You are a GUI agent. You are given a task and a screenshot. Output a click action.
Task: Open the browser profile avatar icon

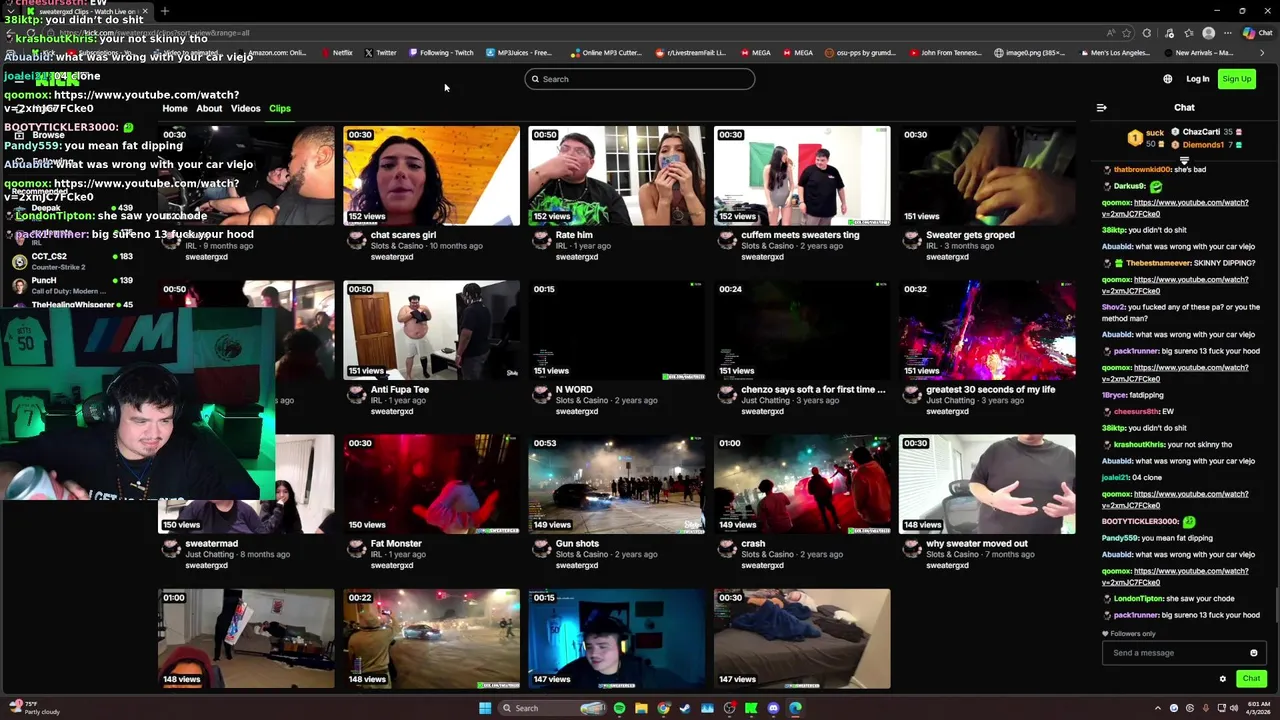tap(1208, 33)
